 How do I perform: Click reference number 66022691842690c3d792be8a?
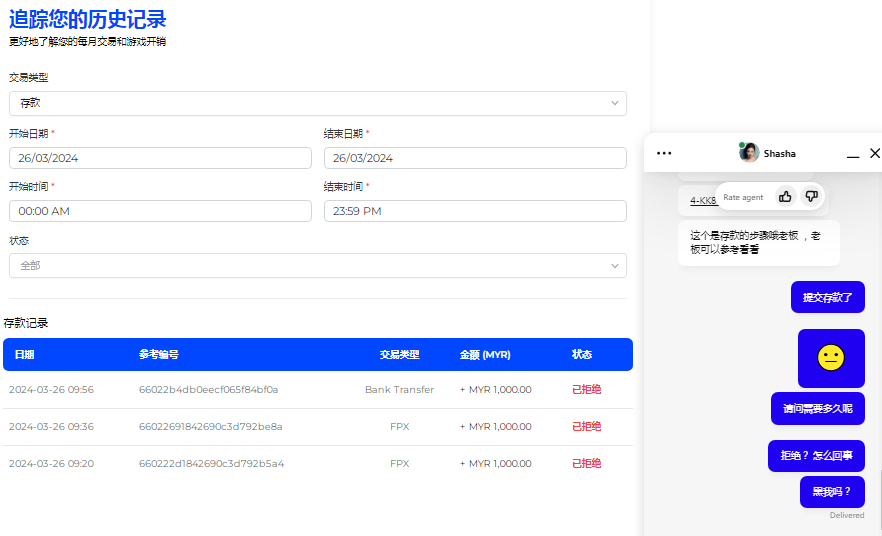click(210, 427)
